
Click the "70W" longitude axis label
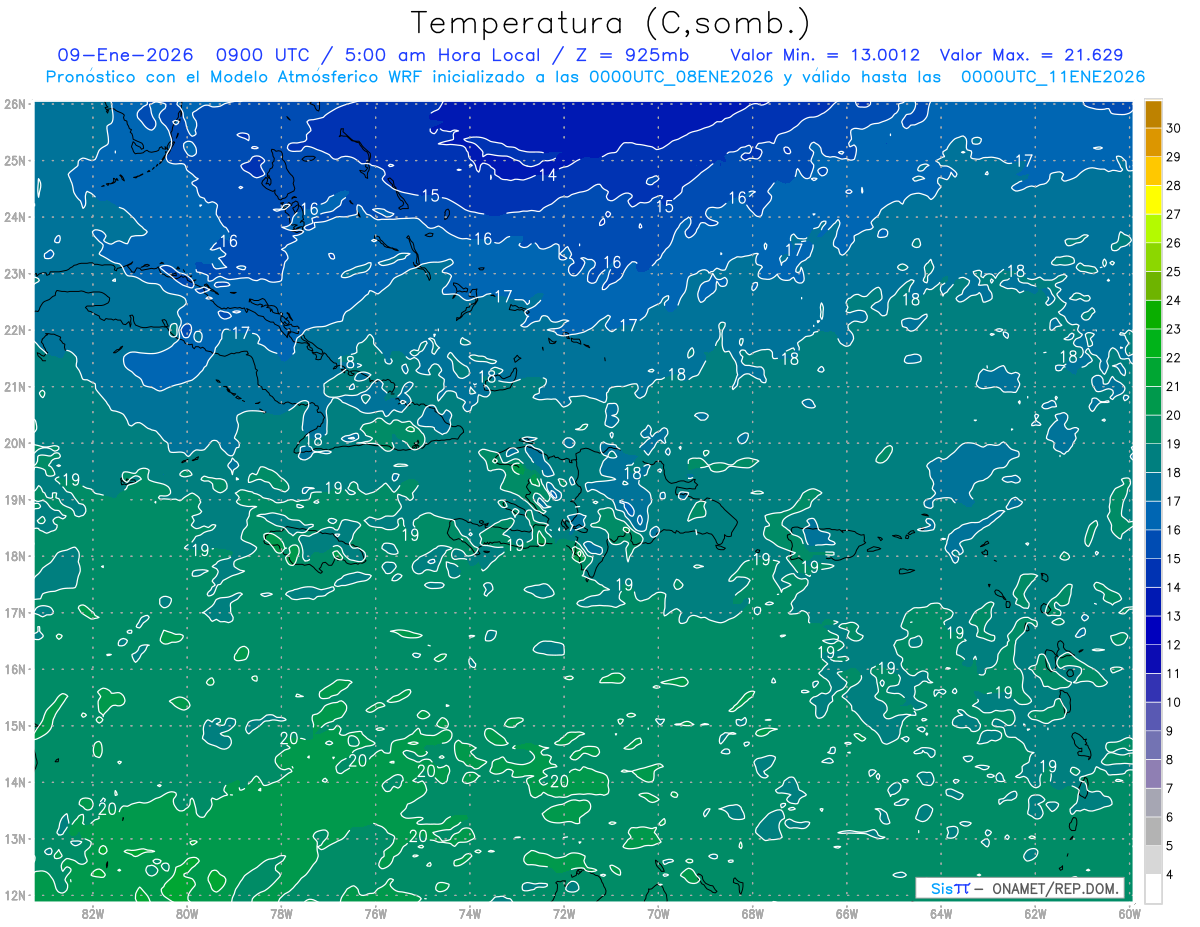coord(658,913)
